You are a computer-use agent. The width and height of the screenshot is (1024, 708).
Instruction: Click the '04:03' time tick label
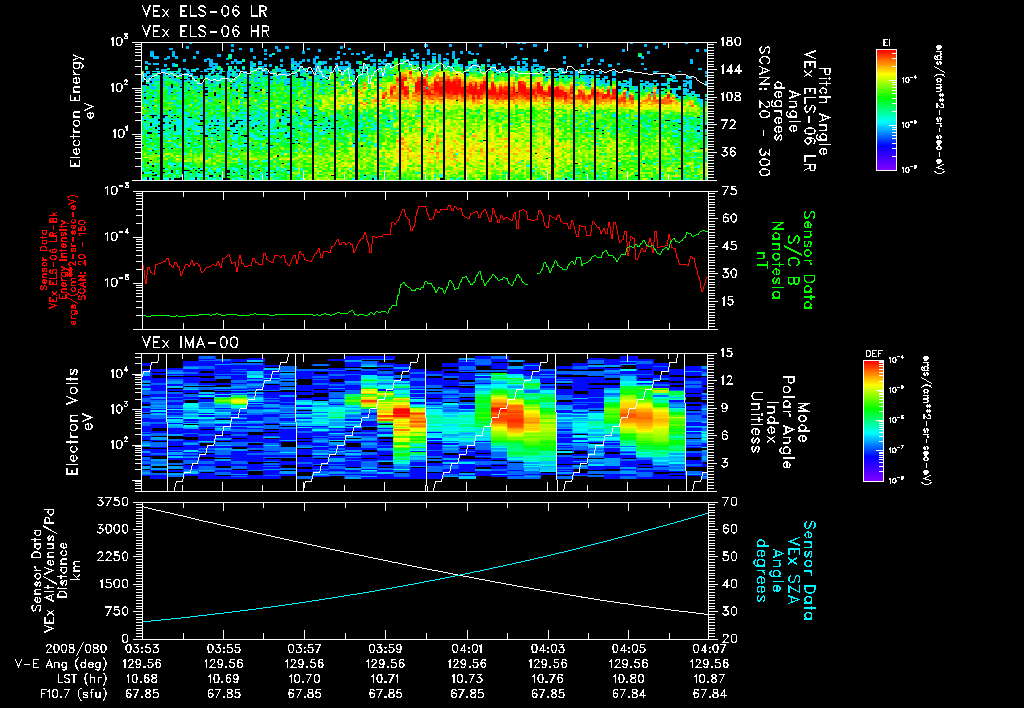548,650
